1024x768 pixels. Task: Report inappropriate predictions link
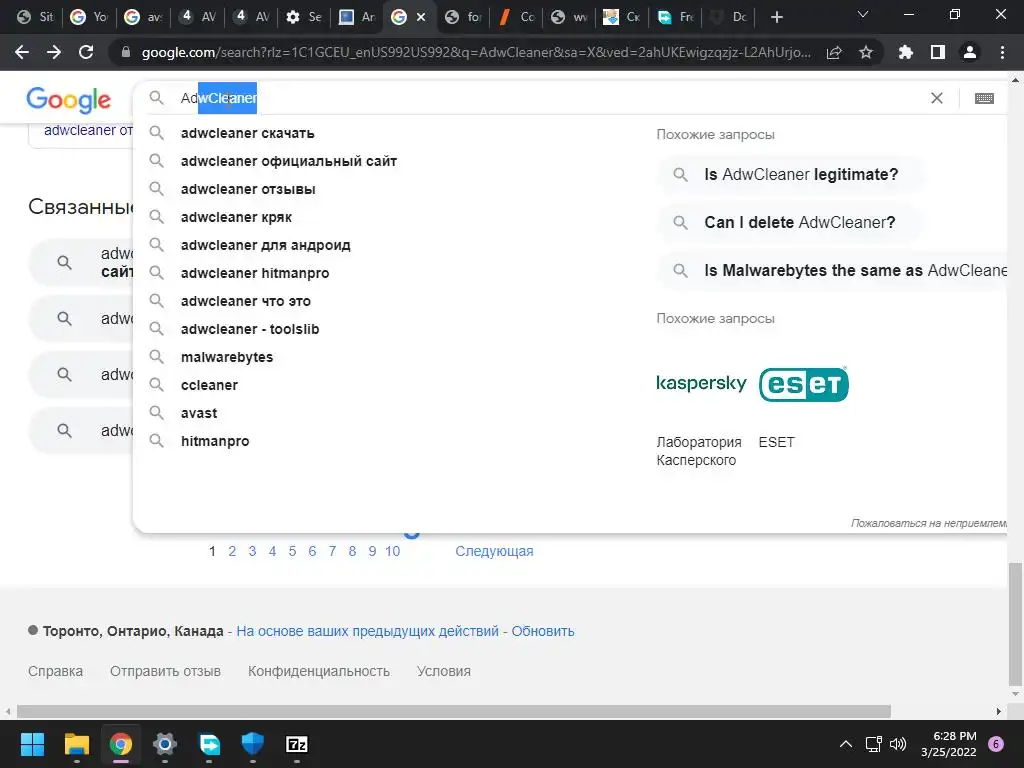(928, 523)
